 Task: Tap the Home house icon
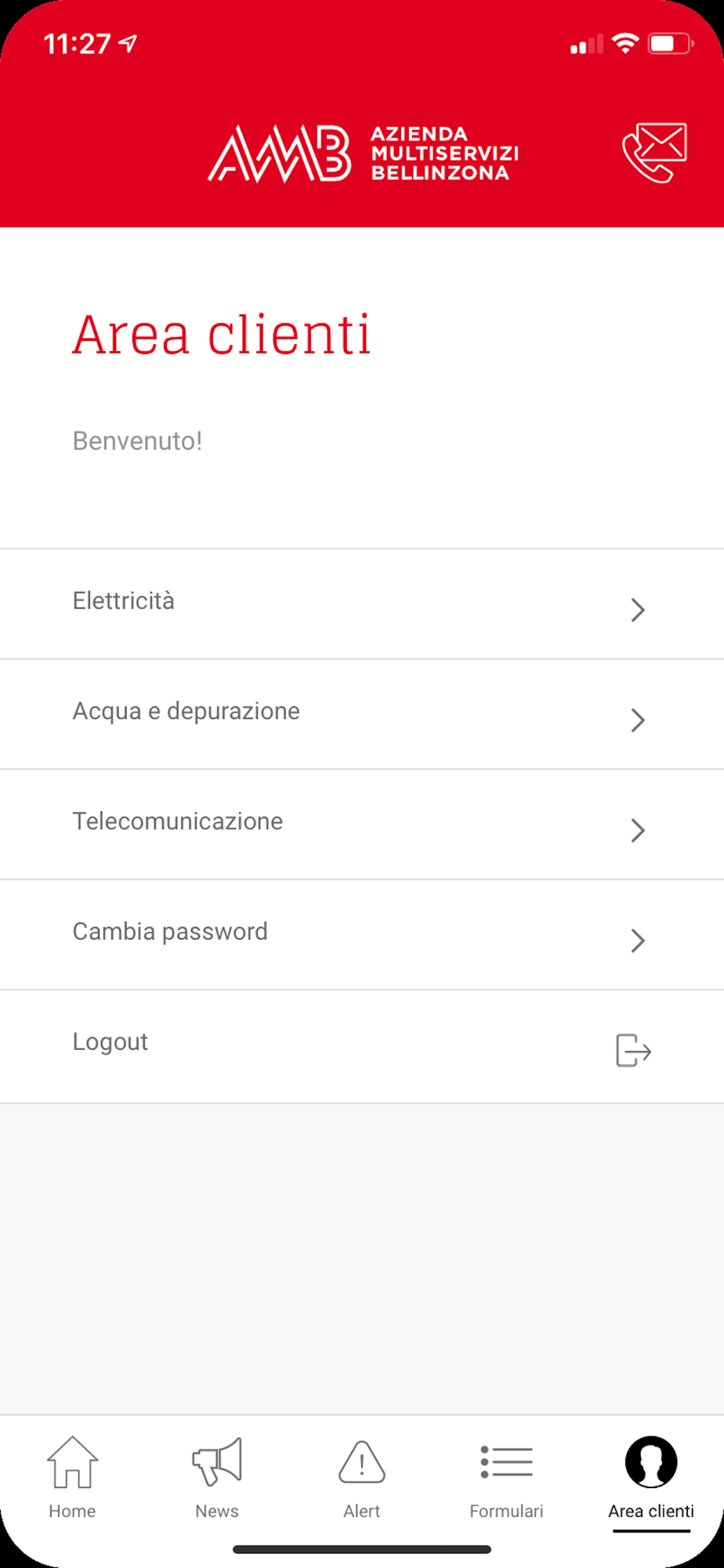click(72, 1462)
